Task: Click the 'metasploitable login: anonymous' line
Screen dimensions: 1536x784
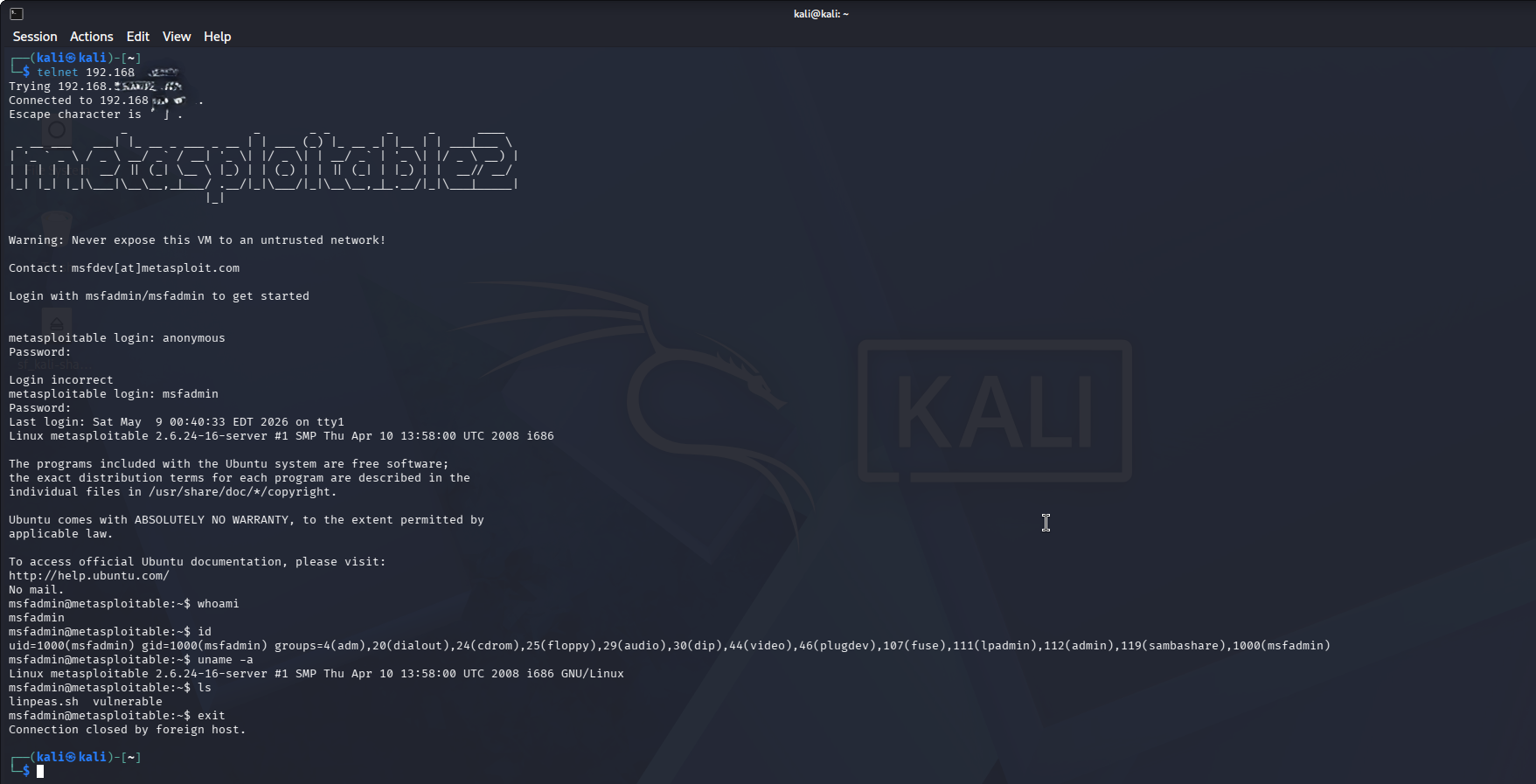Action: point(117,338)
